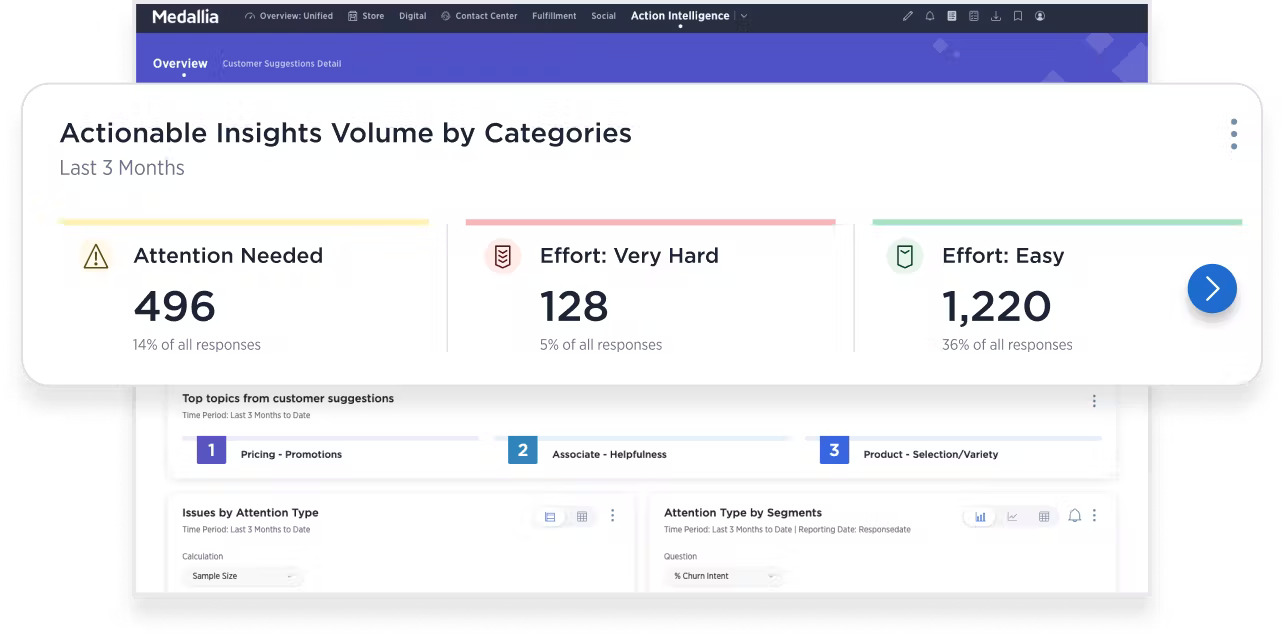
Task: Select bar chart view for Attention Type by Segments
Action: click(x=980, y=517)
